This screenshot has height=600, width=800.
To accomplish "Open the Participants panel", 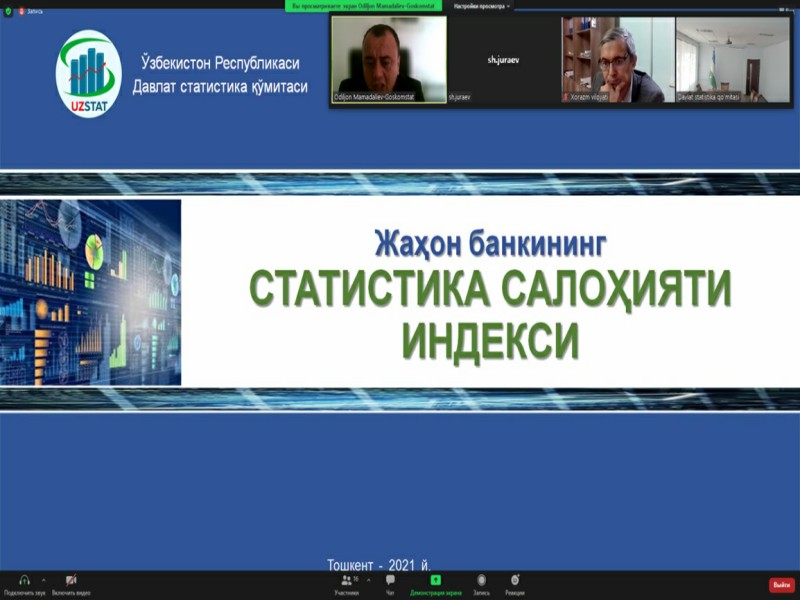I will pos(347,581).
